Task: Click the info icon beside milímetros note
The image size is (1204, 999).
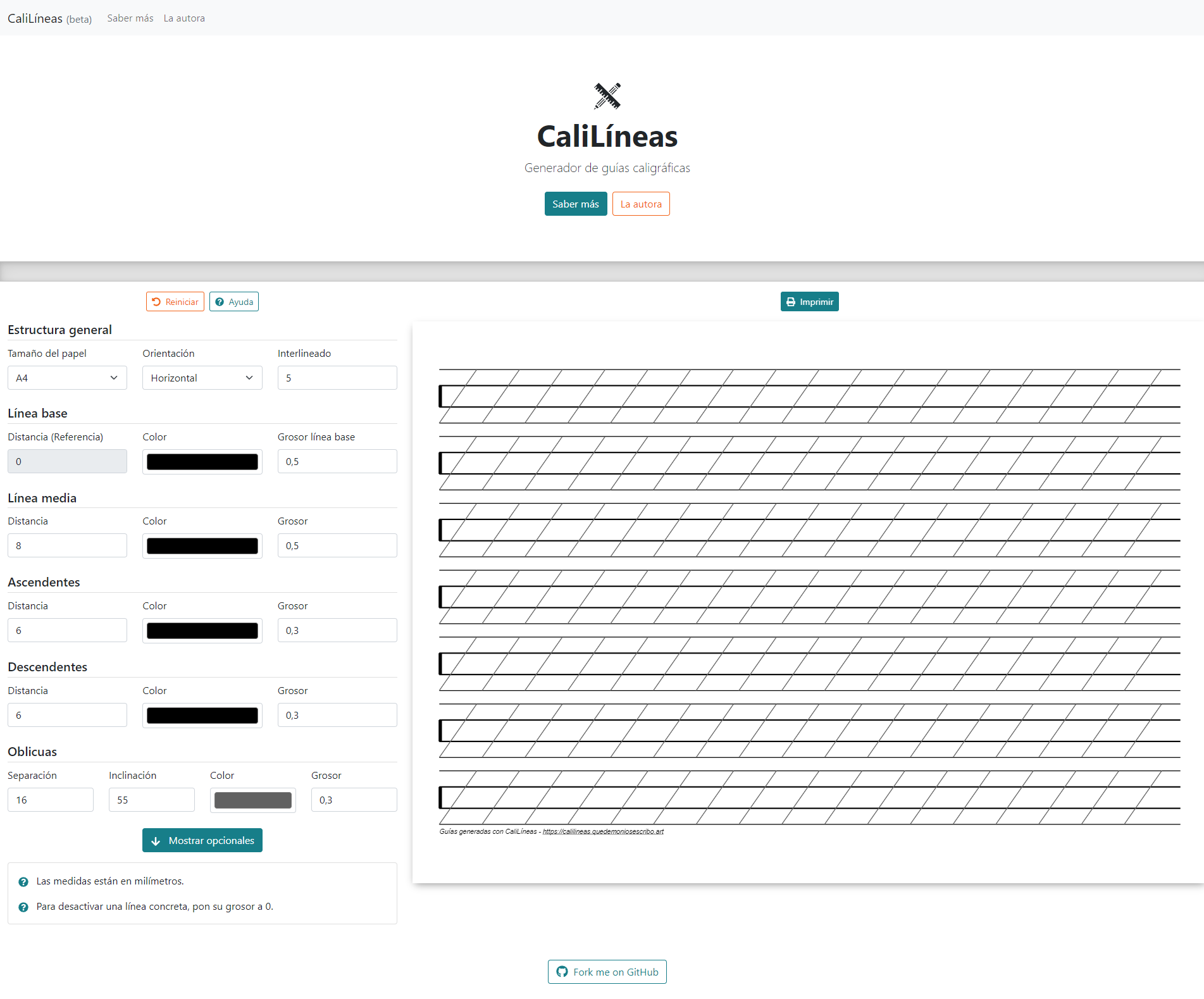Action: tap(23, 881)
